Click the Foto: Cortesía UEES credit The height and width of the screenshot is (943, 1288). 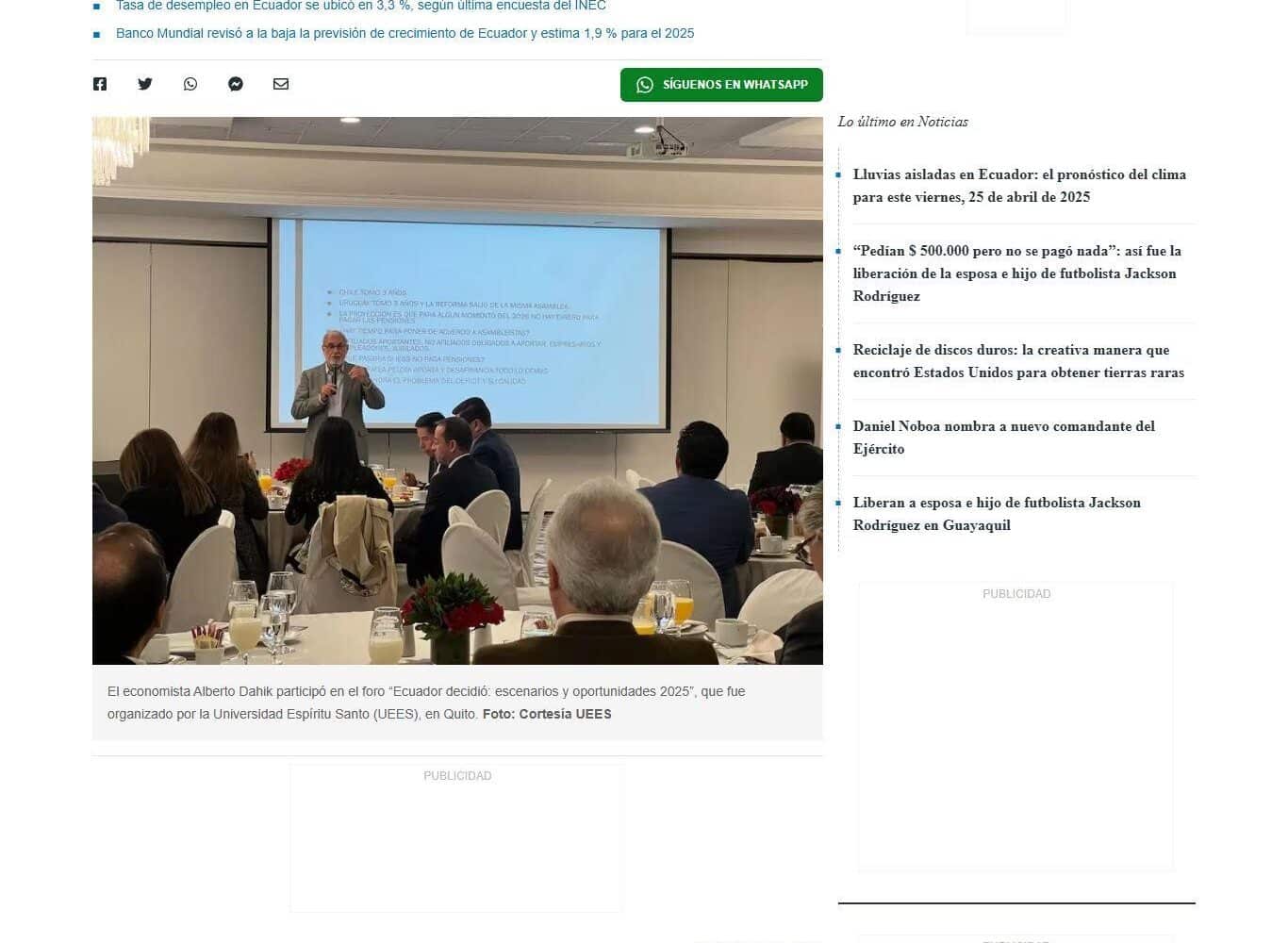click(547, 714)
